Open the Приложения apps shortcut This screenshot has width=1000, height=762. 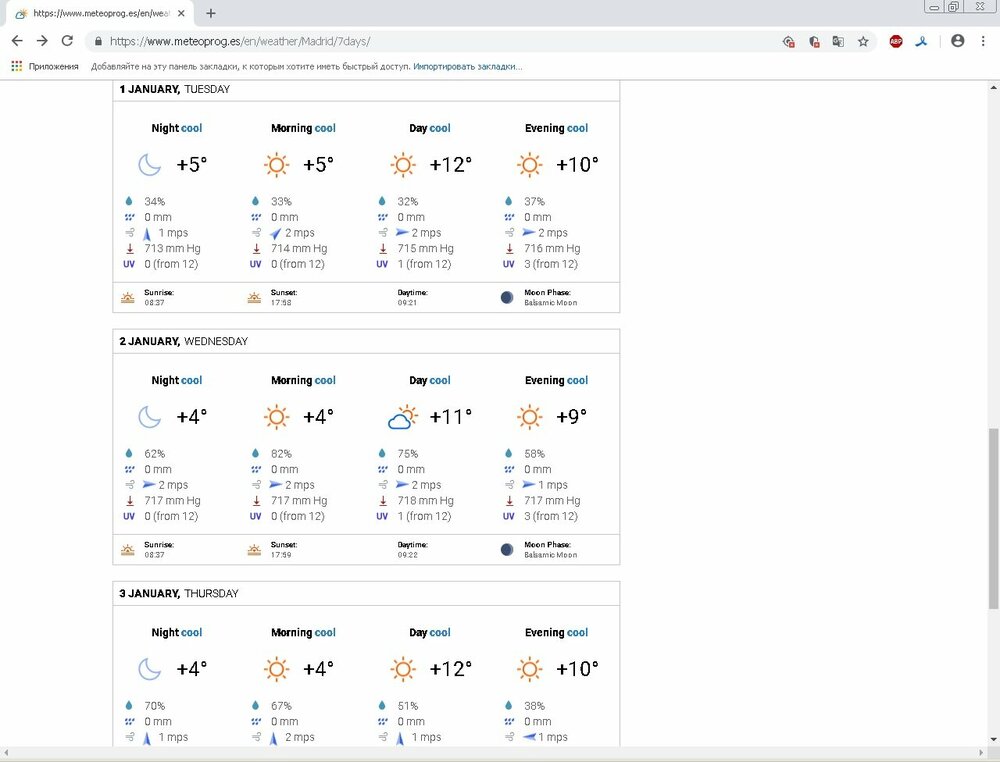coord(45,66)
